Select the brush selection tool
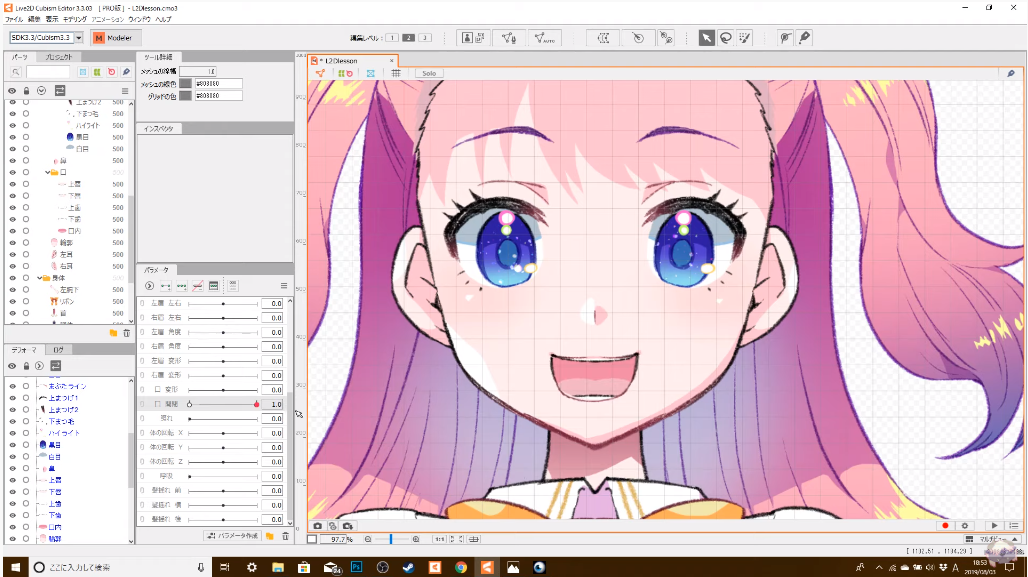This screenshot has height=577, width=1028. [745, 38]
